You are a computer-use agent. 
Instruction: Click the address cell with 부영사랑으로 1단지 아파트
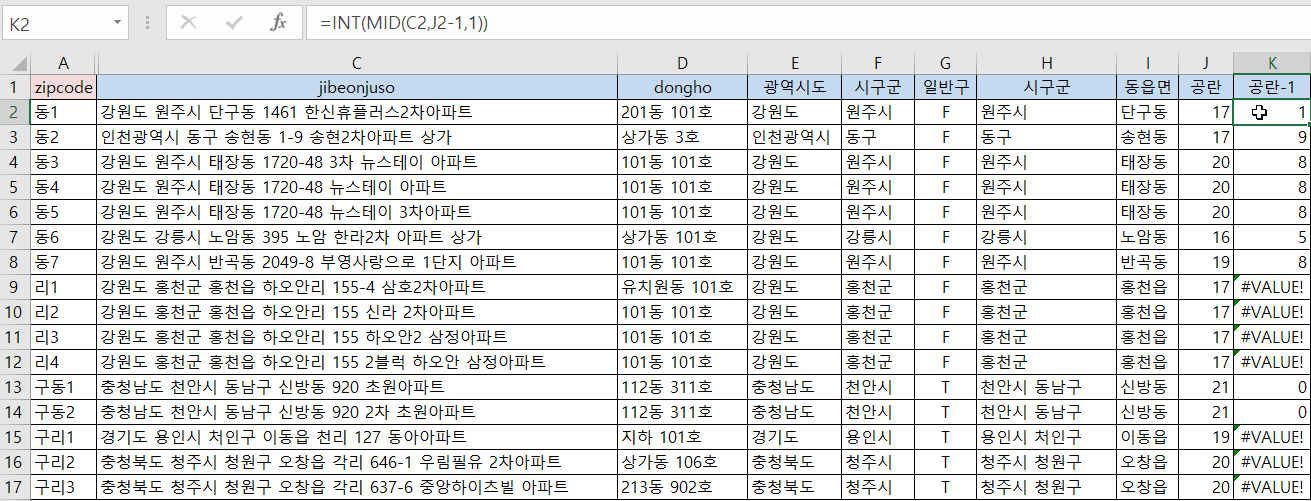[x=357, y=262]
